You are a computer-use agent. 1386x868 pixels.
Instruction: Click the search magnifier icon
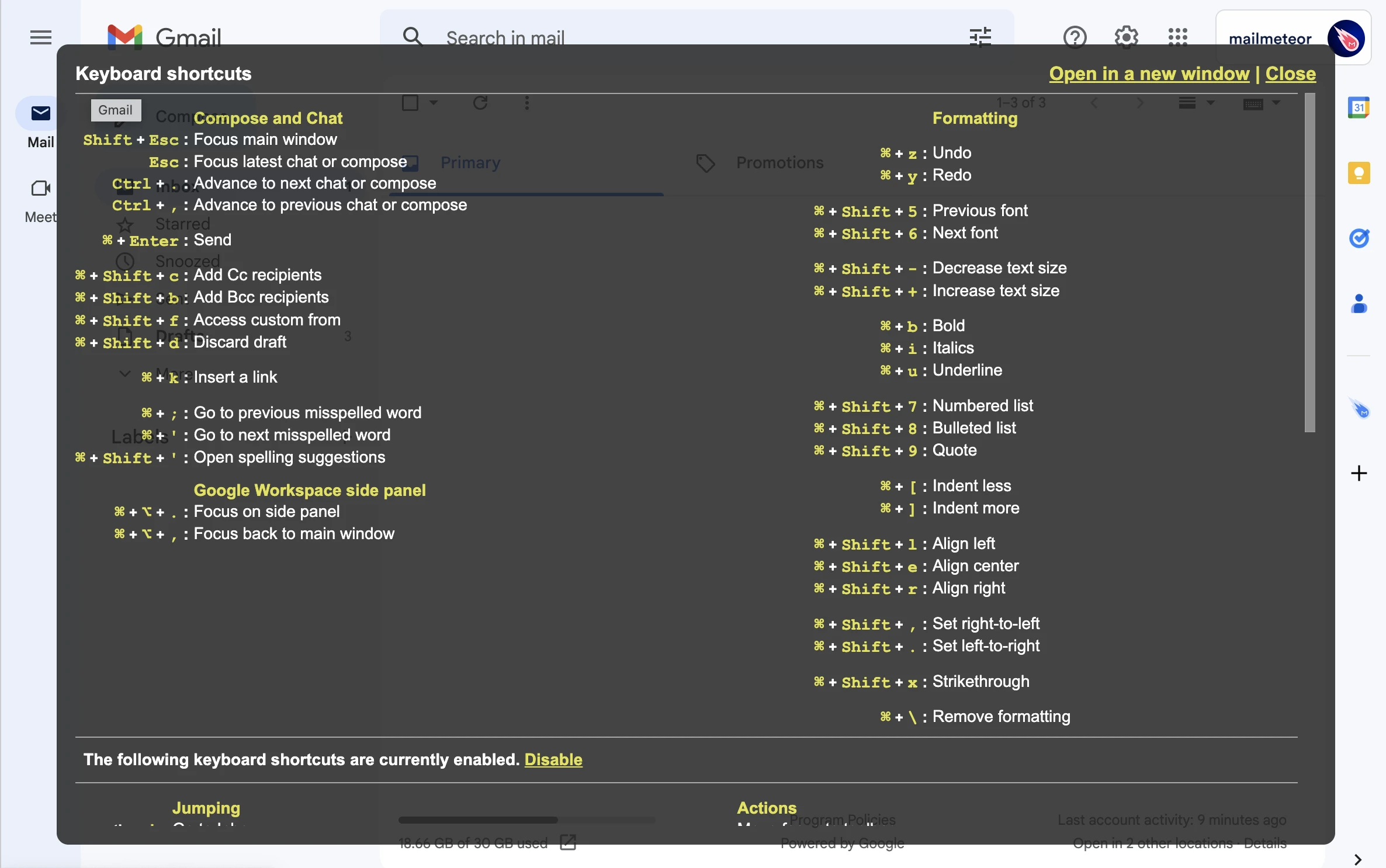(x=413, y=37)
